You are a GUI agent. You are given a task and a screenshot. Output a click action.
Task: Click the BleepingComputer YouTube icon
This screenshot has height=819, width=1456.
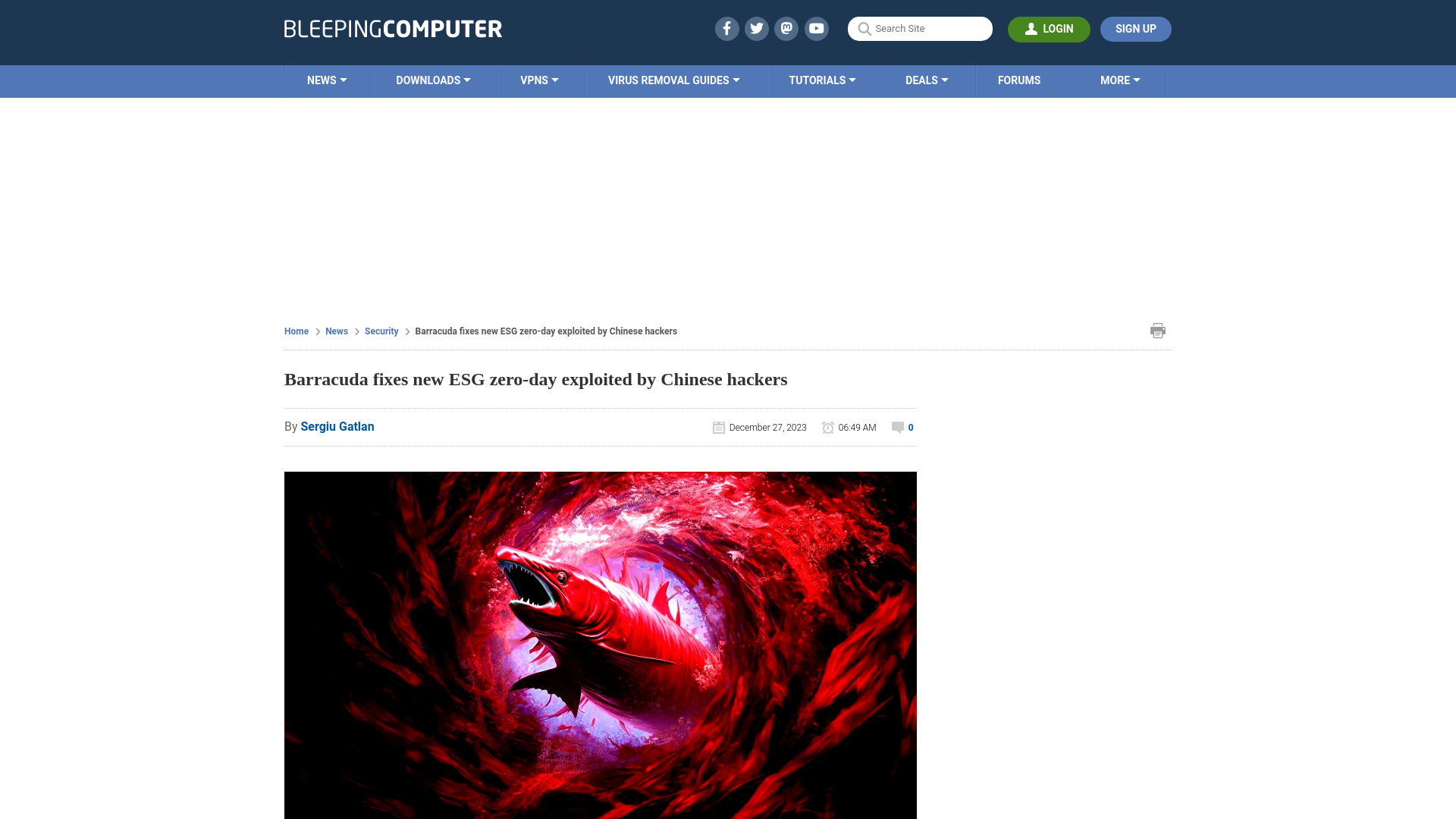[x=817, y=28]
